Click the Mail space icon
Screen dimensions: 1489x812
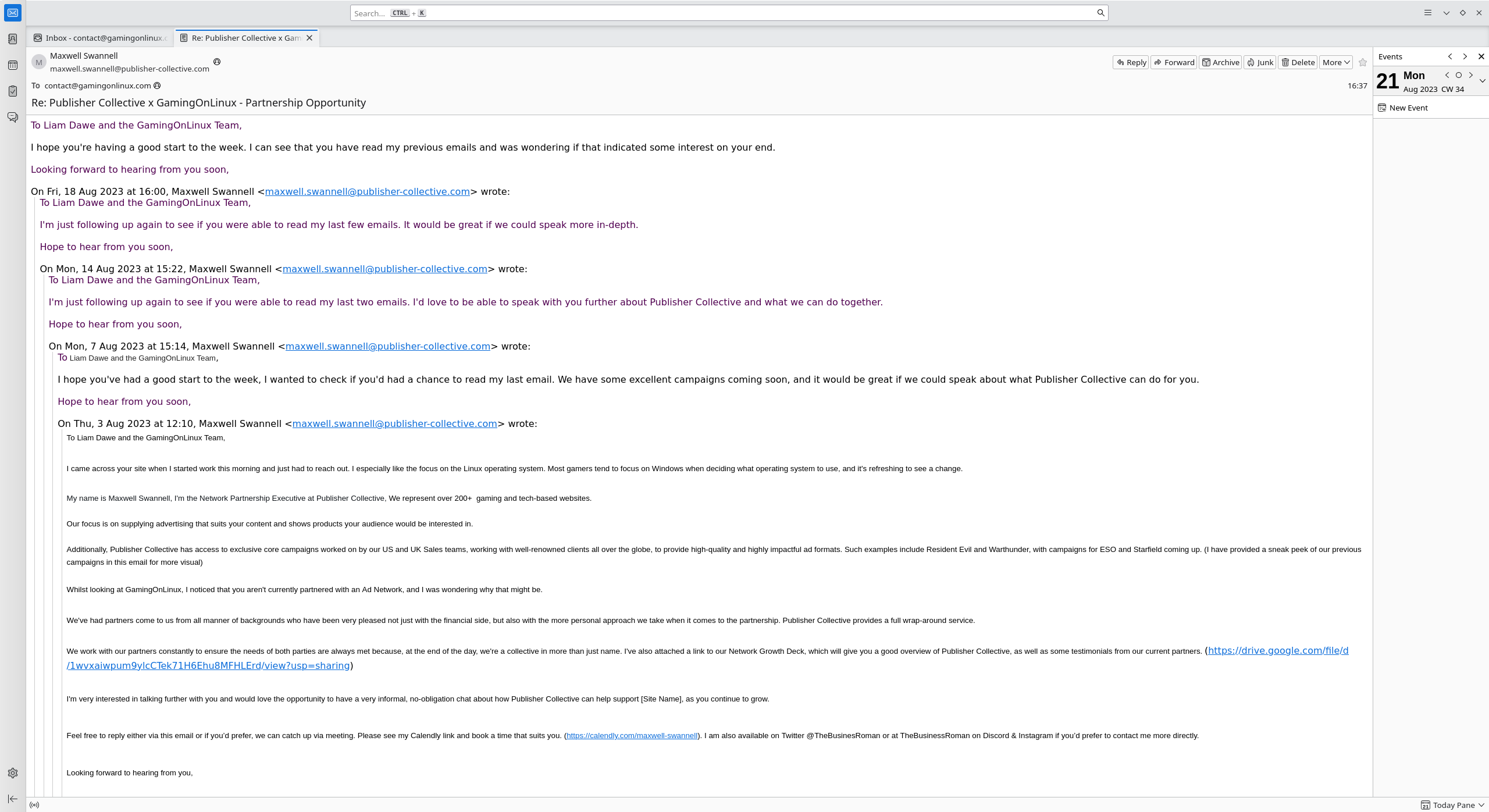(x=13, y=13)
